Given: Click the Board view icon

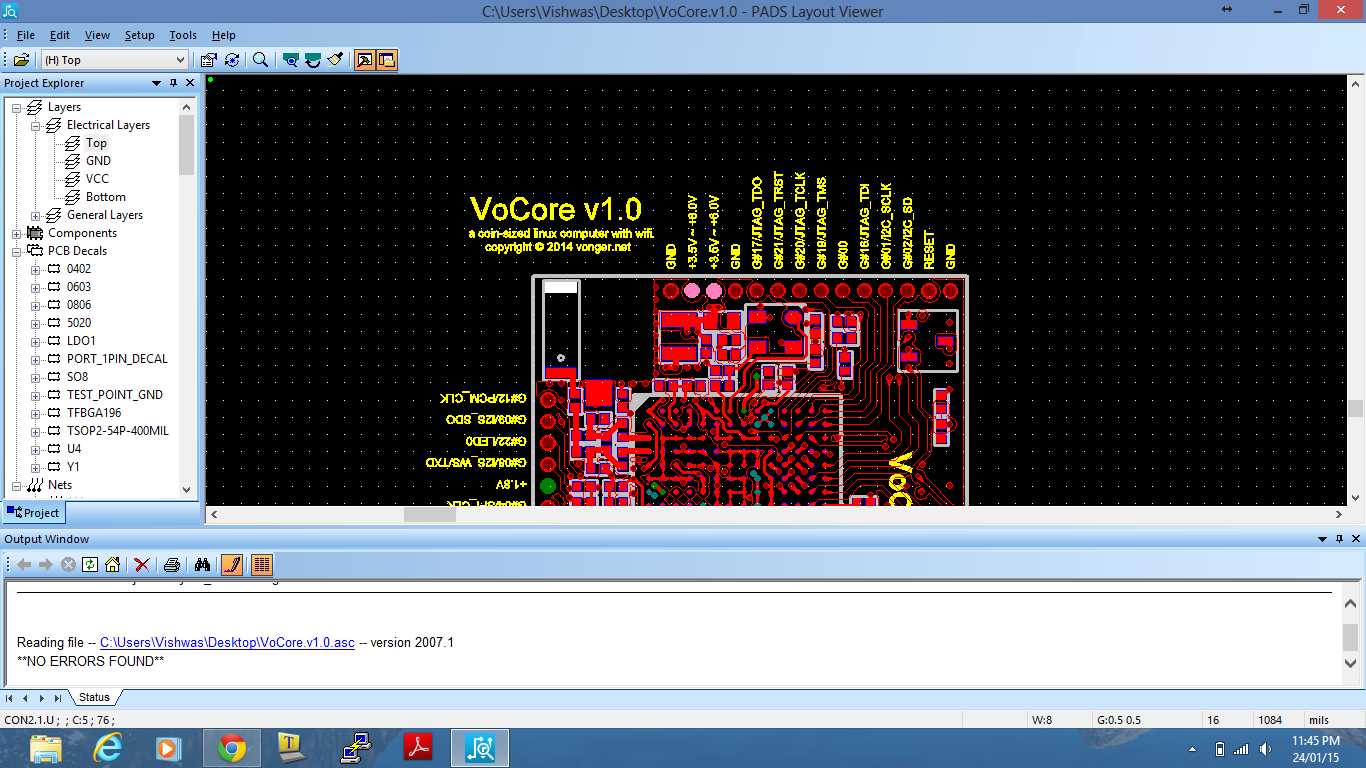Looking at the screenshot, I should point(291,60).
